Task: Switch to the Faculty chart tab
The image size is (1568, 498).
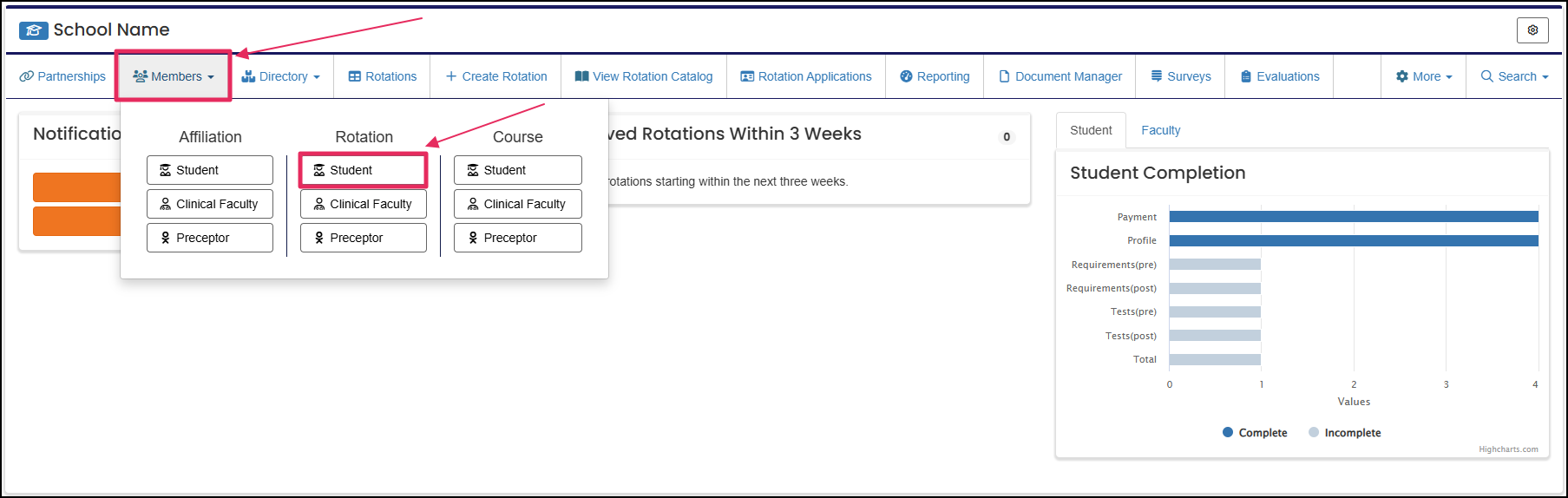Action: click(1160, 130)
